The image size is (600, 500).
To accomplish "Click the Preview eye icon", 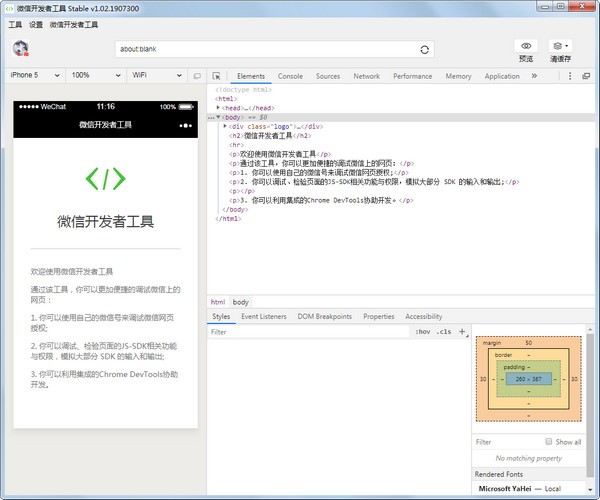I will point(526,46).
